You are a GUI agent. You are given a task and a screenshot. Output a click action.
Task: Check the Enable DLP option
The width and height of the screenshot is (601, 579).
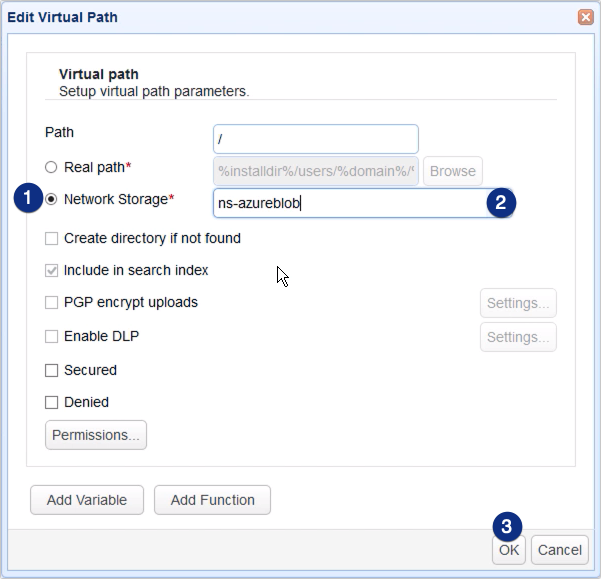tap(51, 337)
